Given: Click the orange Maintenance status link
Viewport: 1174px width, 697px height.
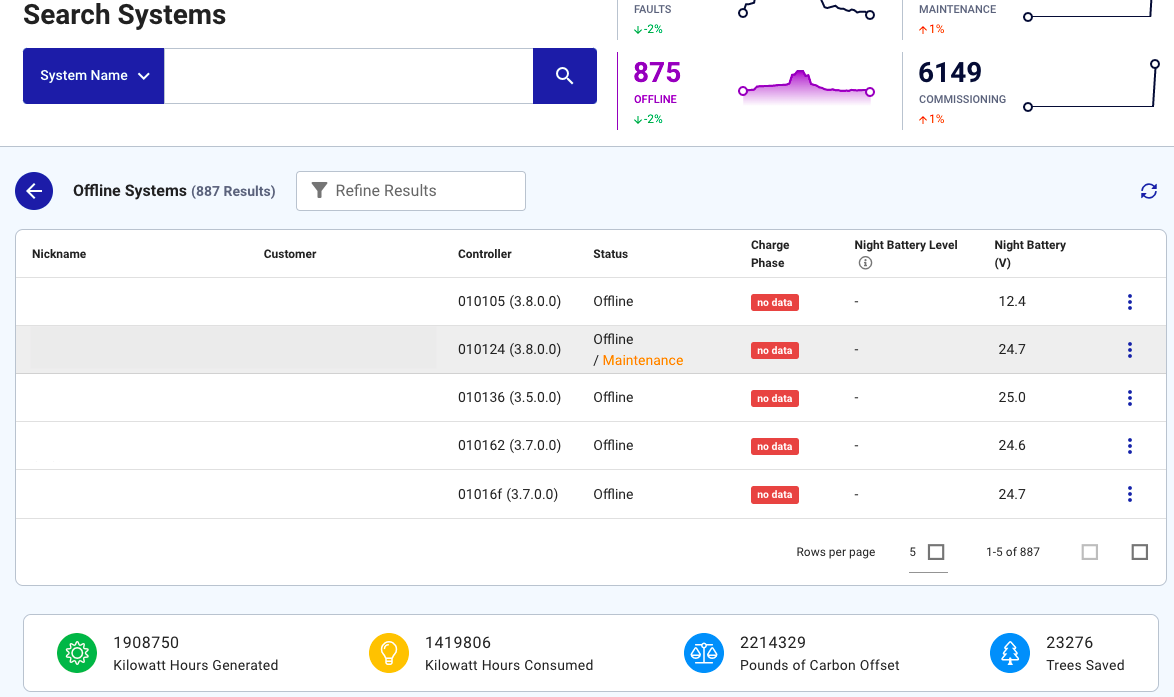Looking at the screenshot, I should coord(643,361).
